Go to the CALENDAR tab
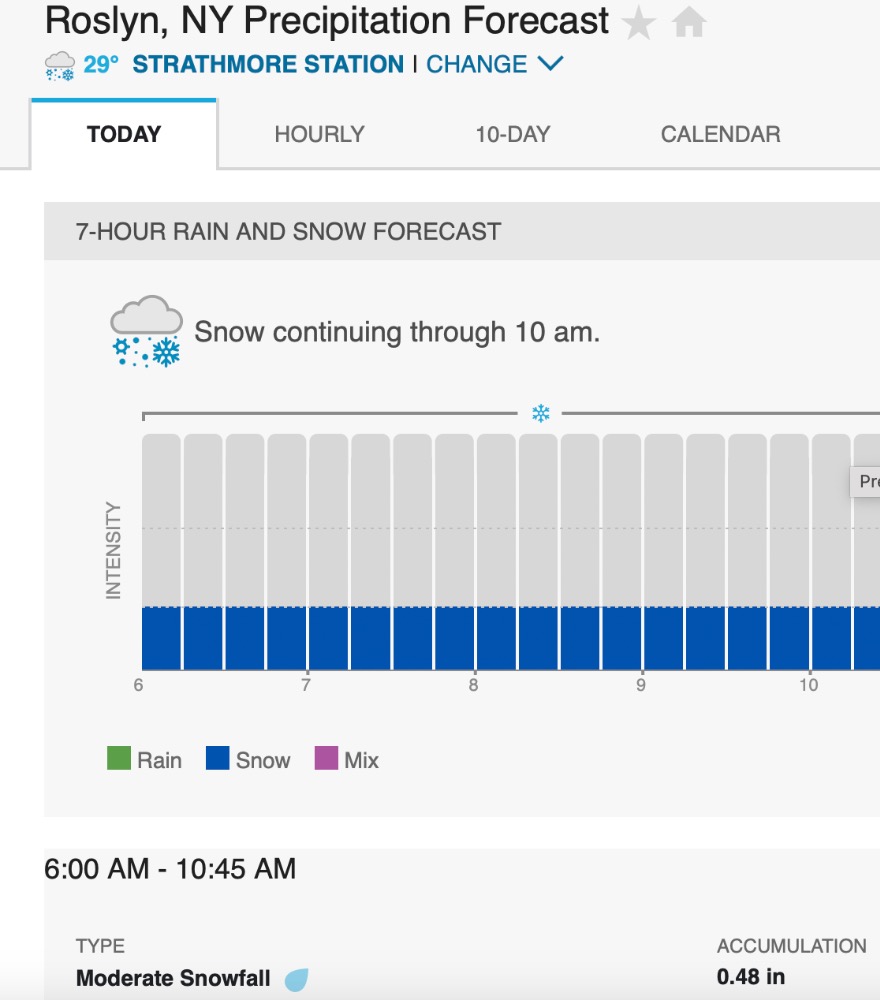 [720, 134]
